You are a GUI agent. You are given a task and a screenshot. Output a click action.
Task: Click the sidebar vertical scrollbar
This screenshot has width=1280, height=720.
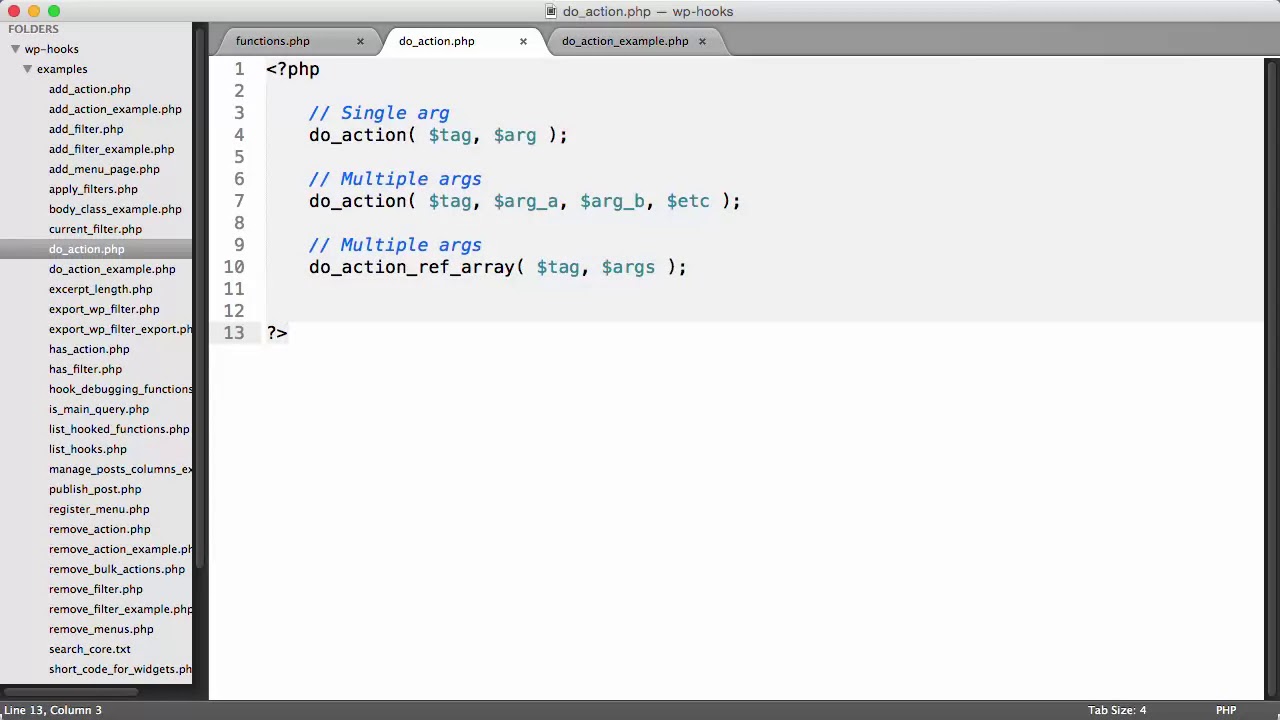click(199, 300)
